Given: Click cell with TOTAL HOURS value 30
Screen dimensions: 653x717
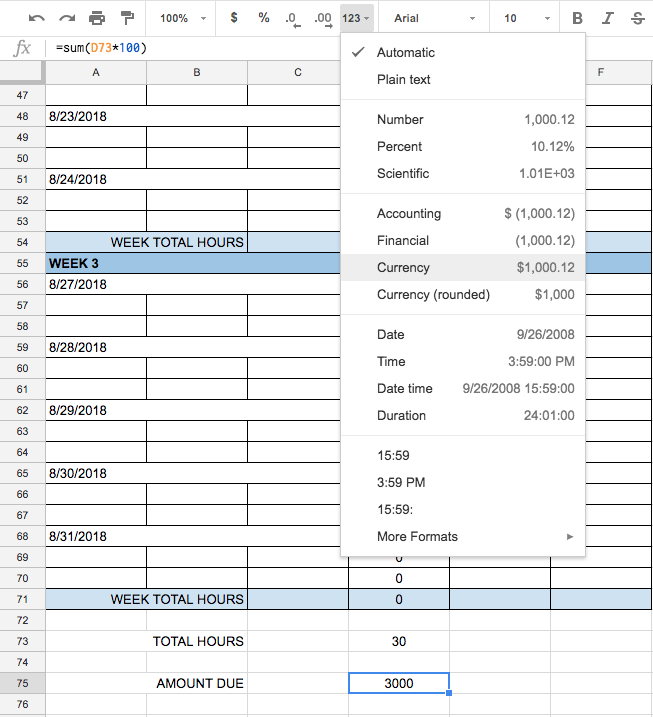Looking at the screenshot, I should 399,641.
